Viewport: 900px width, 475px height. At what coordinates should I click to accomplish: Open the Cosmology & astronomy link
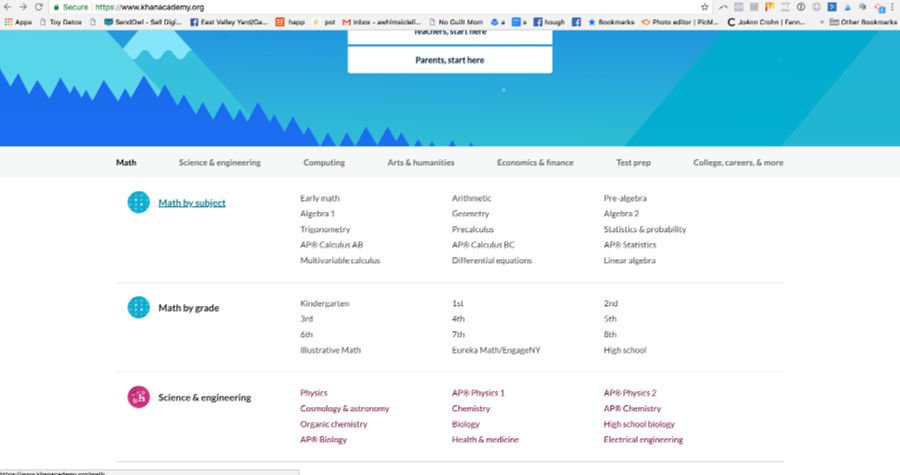tap(344, 408)
